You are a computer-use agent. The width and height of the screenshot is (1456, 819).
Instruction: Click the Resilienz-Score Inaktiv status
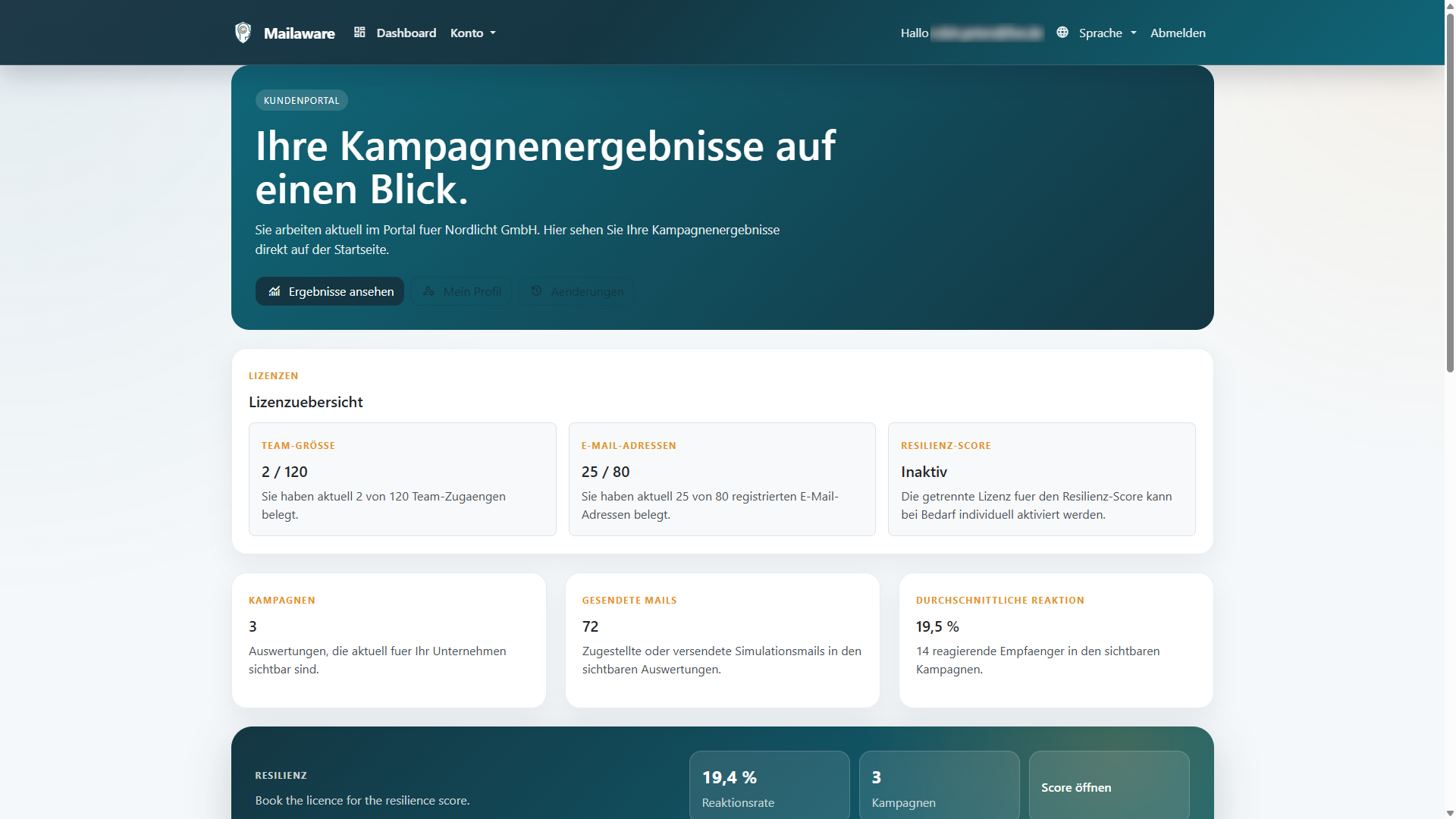pos(924,472)
